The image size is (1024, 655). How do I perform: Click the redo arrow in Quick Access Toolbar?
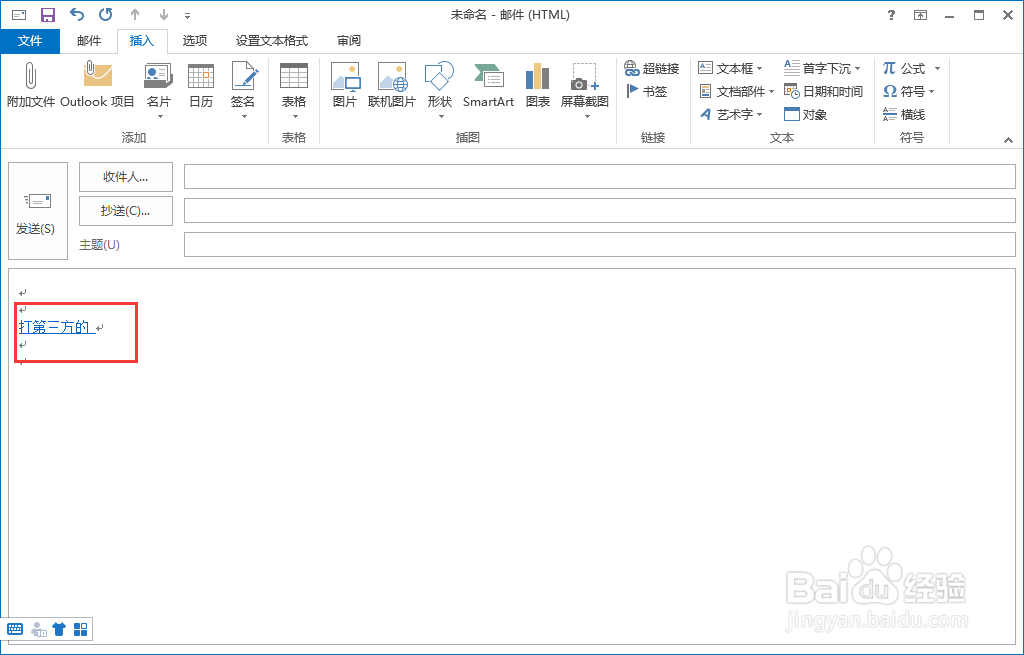tap(104, 14)
